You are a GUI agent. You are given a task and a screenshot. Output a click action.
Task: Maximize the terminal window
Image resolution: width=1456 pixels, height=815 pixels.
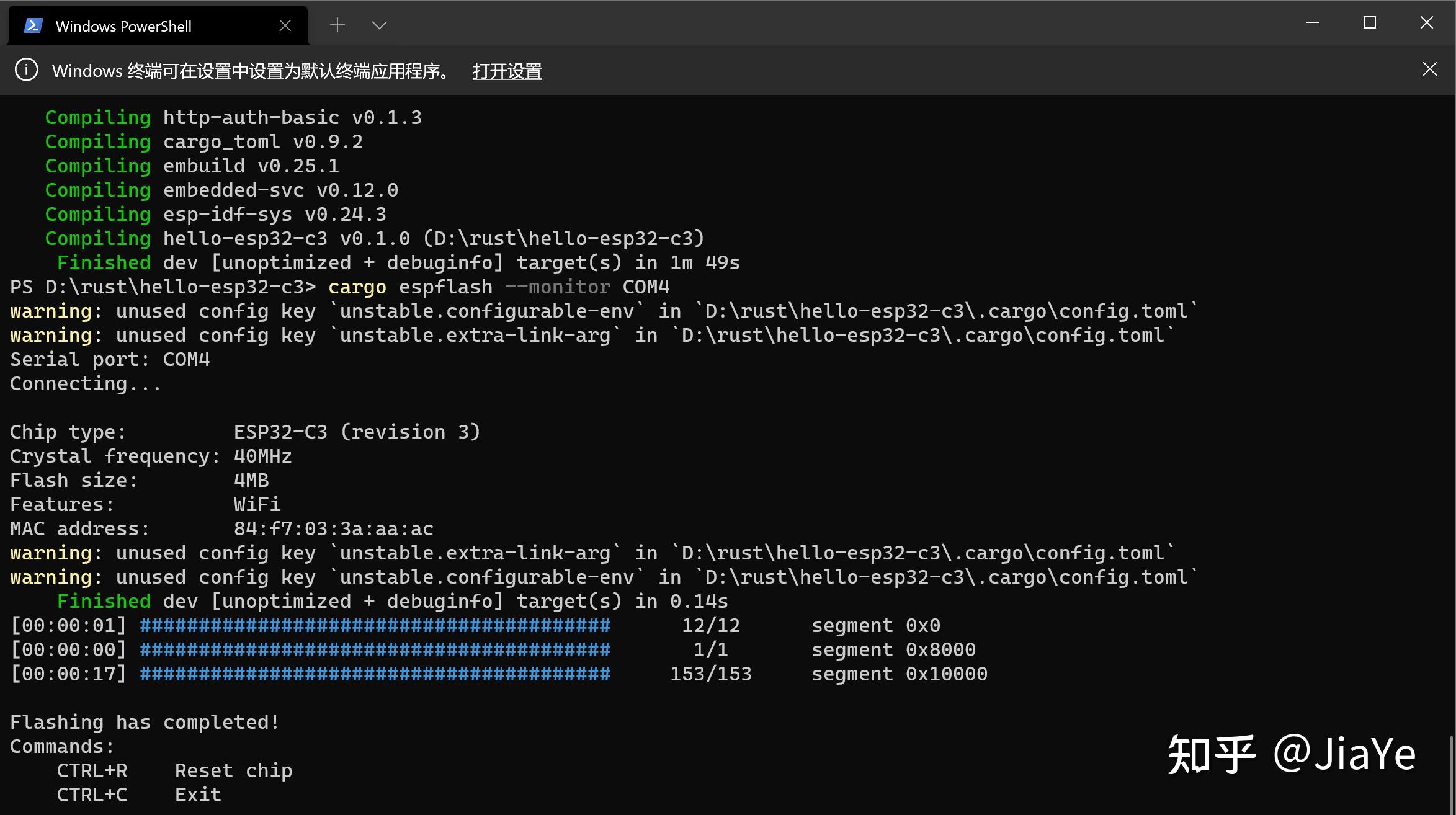click(1370, 23)
